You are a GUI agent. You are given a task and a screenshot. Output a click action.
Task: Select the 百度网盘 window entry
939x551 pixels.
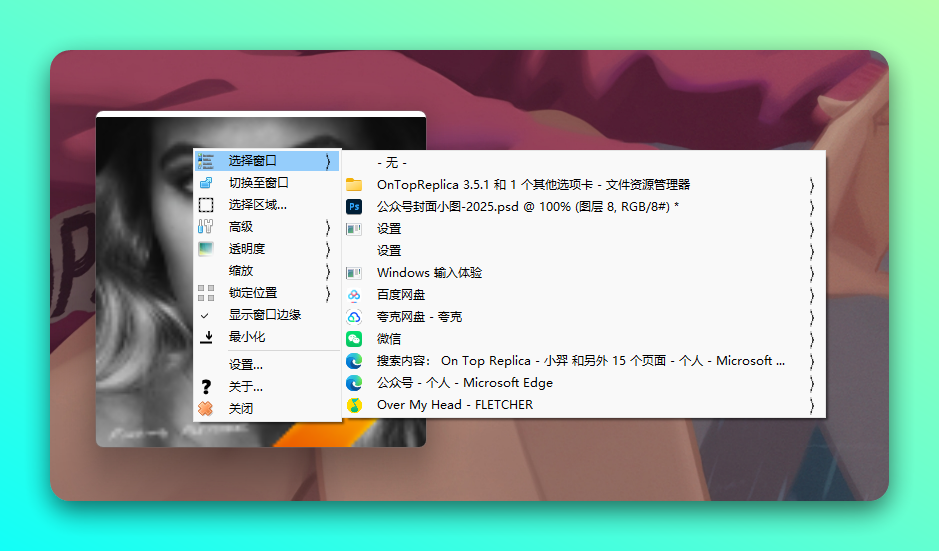583,295
